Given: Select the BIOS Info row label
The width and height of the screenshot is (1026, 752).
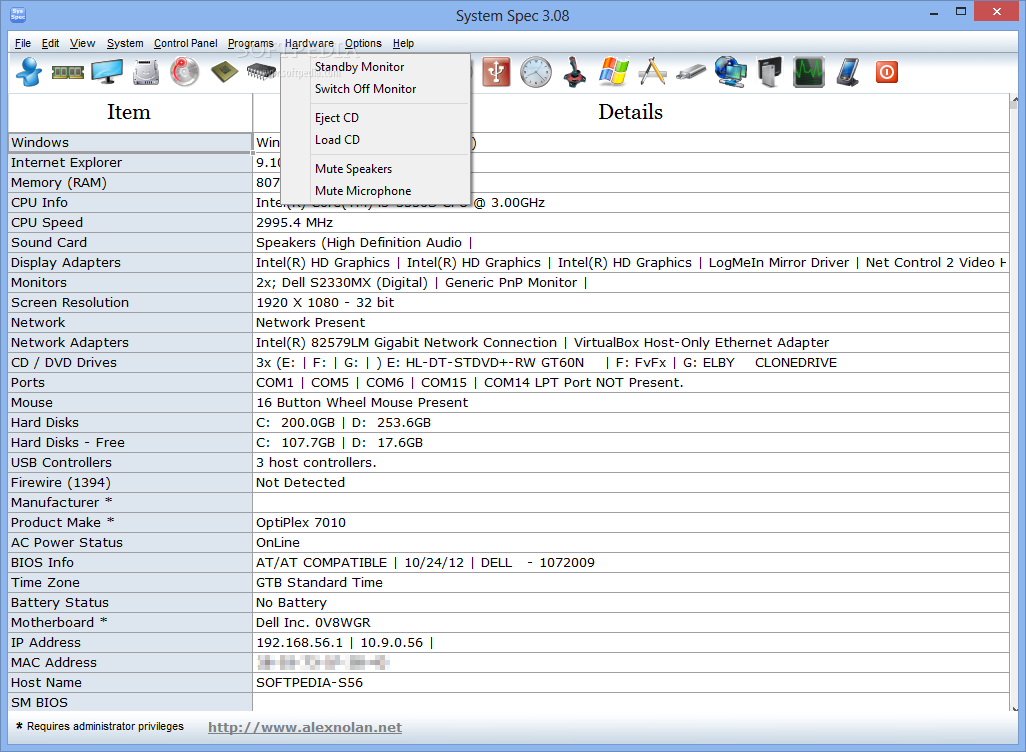Looking at the screenshot, I should pyautogui.click(x=130, y=563).
